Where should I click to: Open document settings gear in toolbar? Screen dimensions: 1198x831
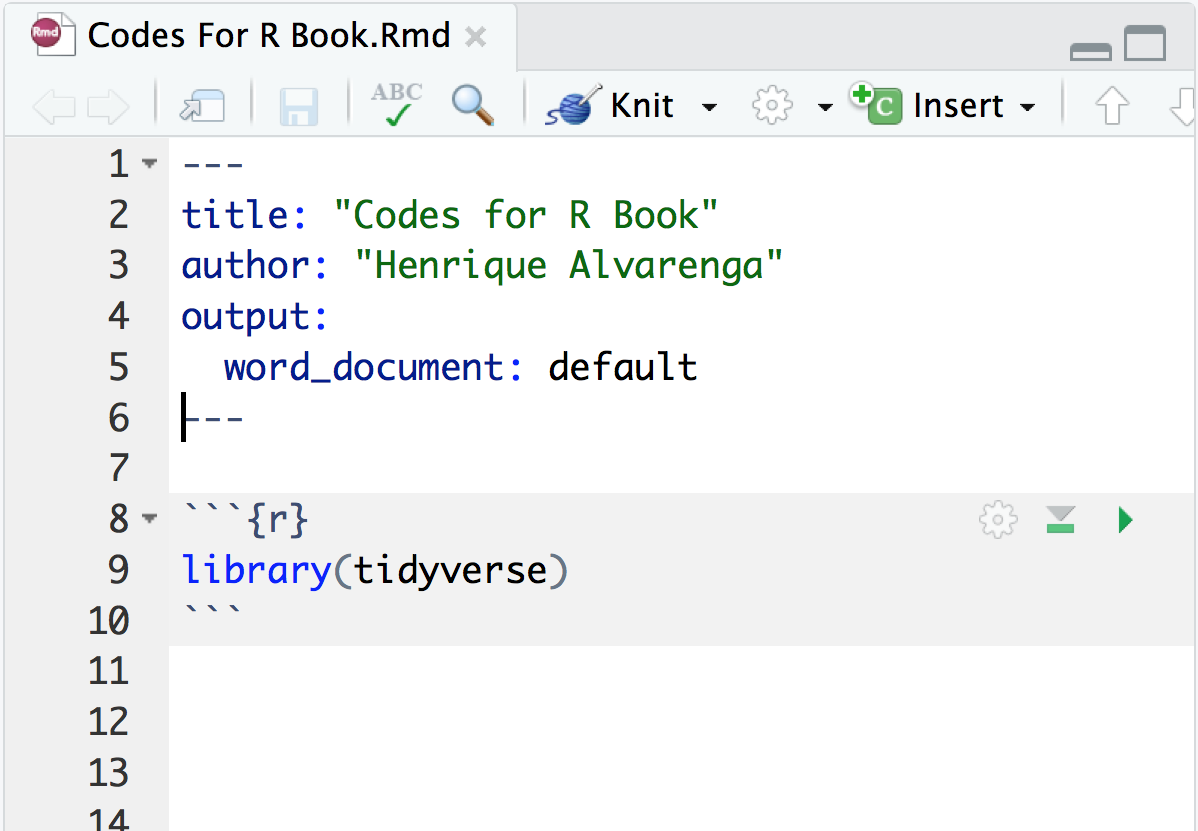pos(772,105)
